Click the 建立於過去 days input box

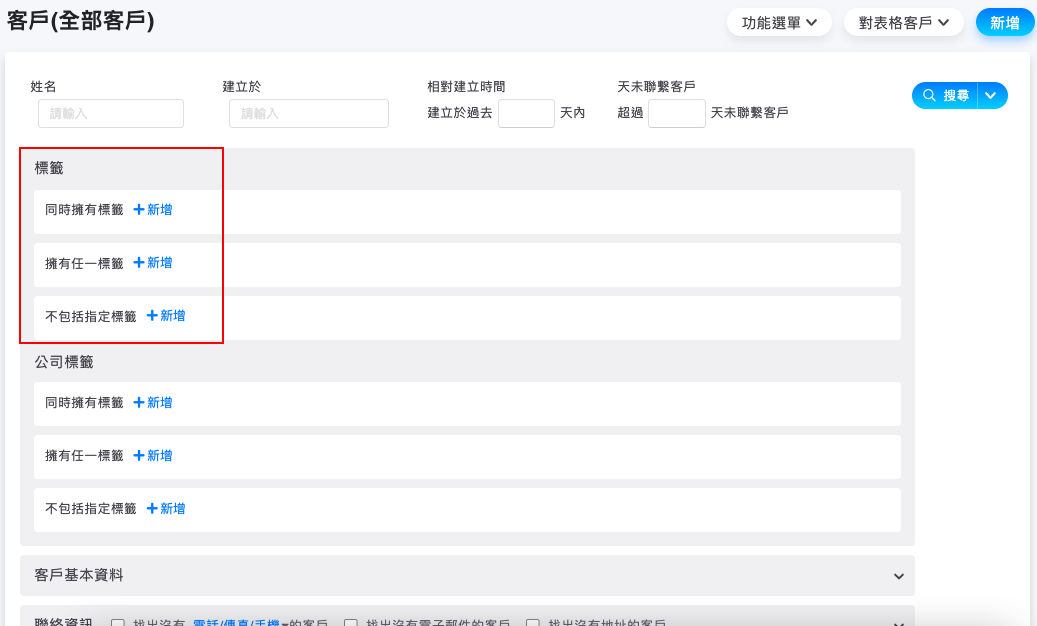526,114
